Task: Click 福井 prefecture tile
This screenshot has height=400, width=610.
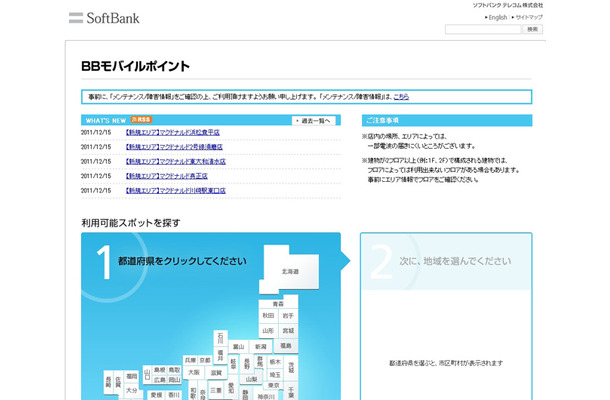Action: [x=221, y=355]
